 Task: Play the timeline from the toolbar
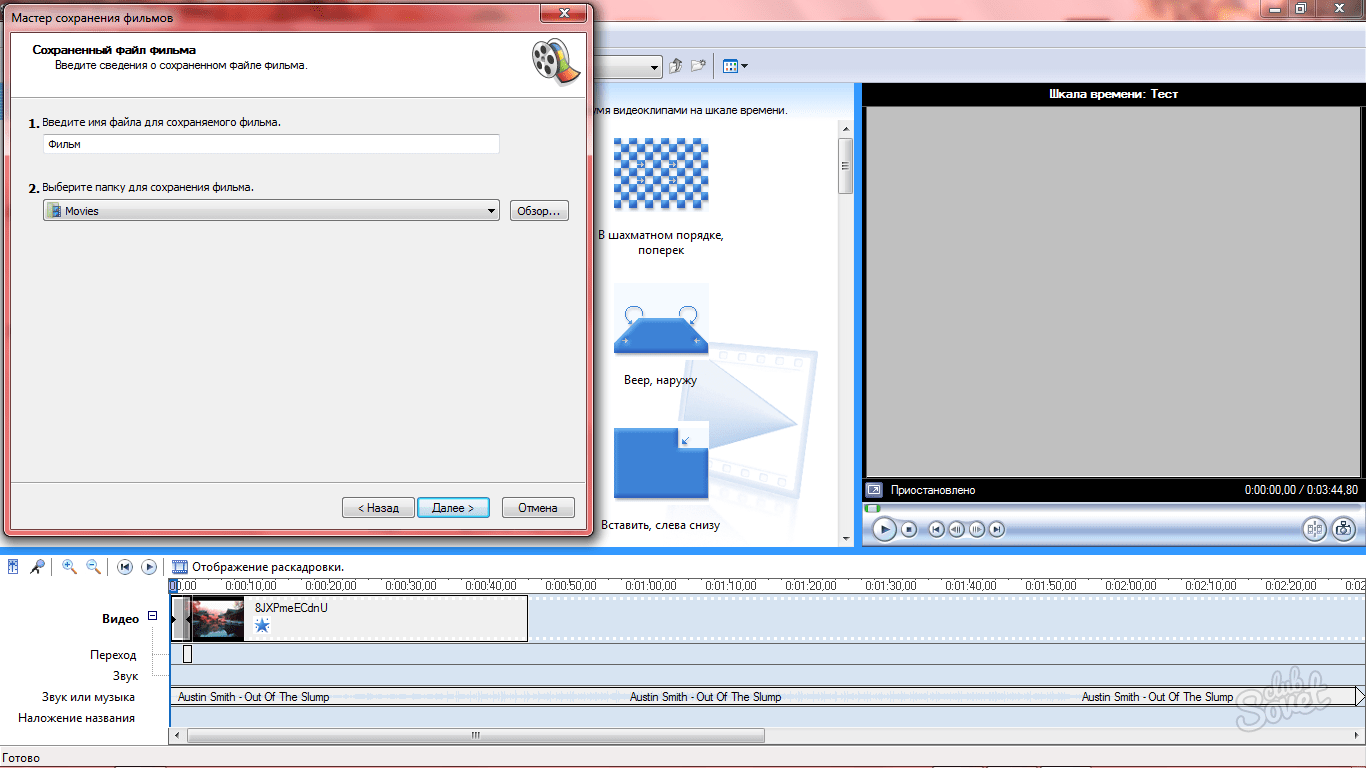(x=149, y=567)
